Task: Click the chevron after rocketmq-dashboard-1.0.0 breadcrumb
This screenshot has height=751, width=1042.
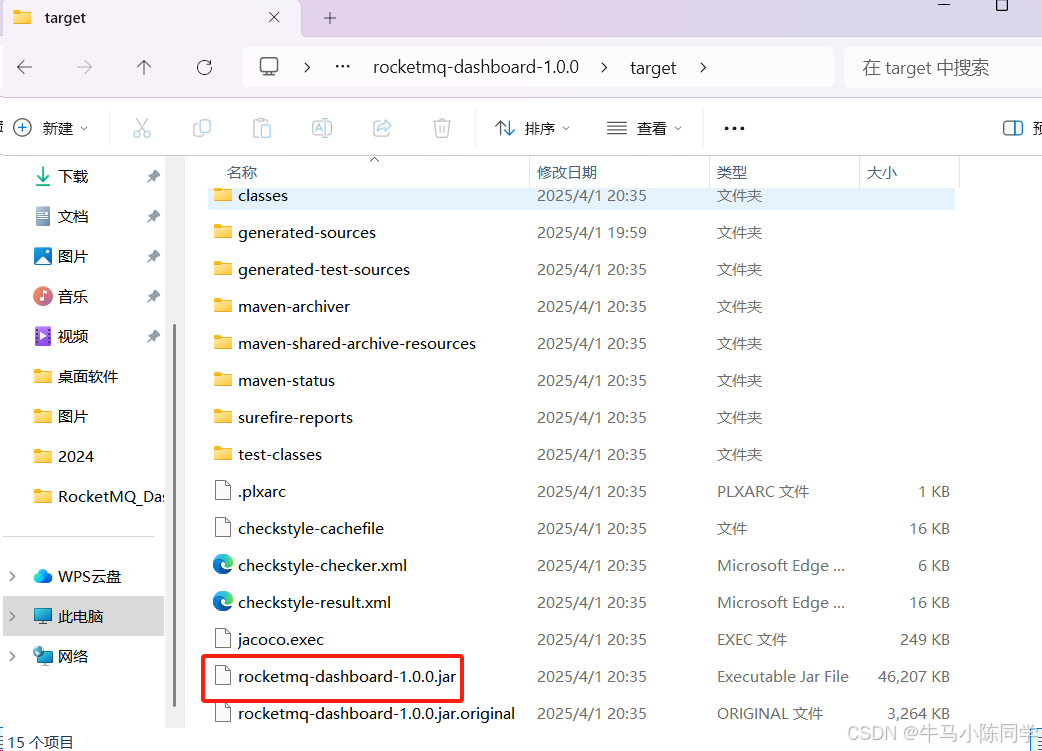Action: click(603, 67)
